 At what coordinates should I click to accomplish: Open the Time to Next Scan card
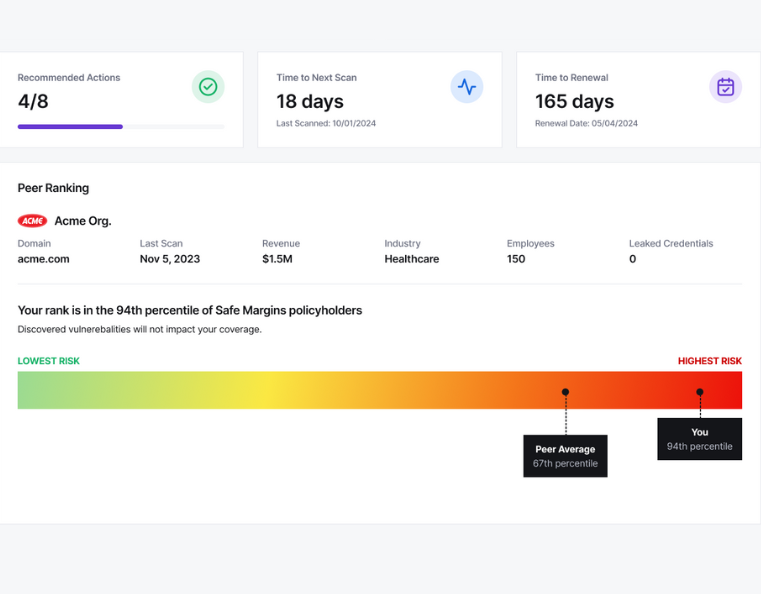pyautogui.click(x=380, y=99)
